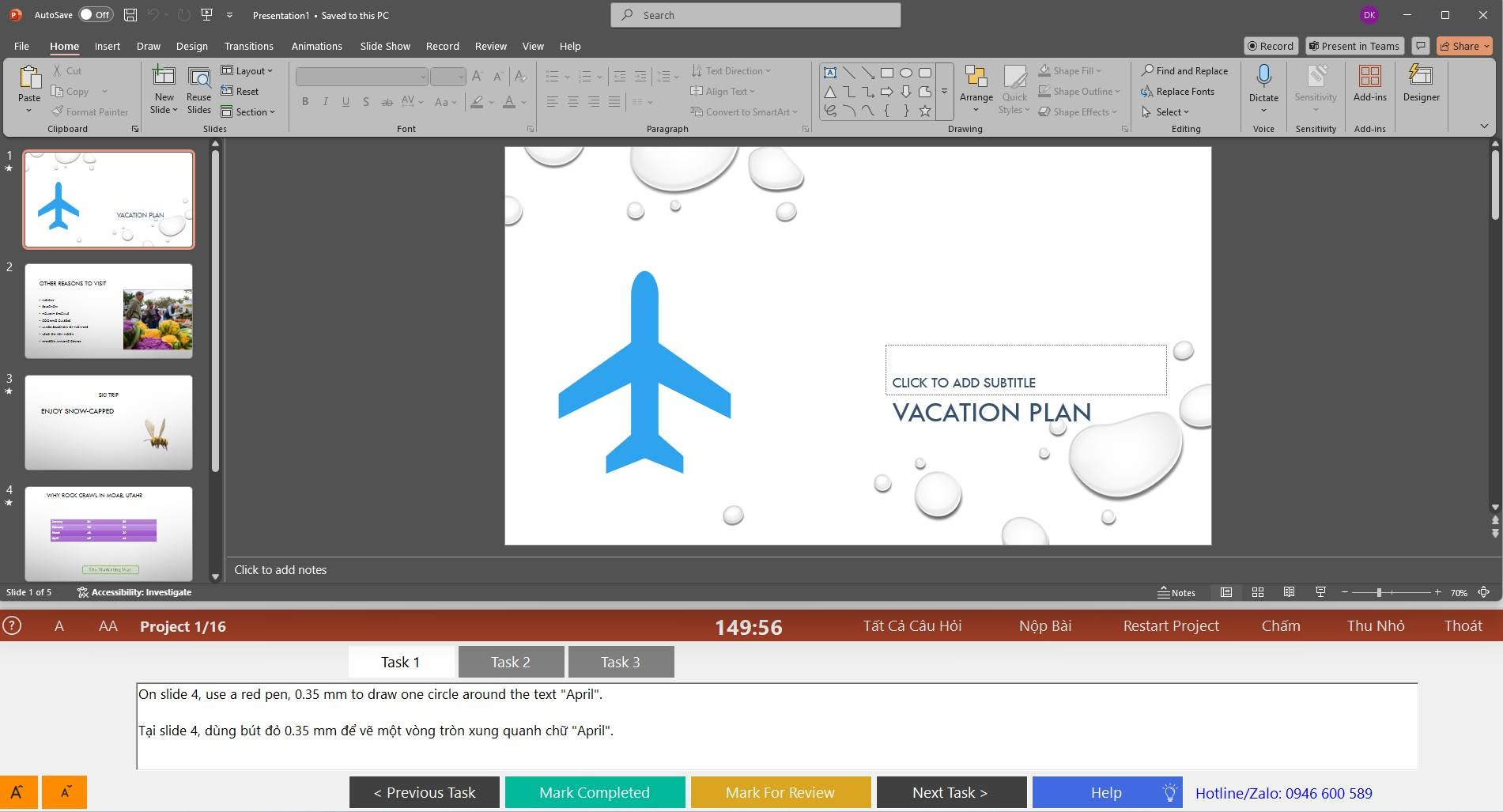The image size is (1503, 812).
Task: Switch to Slide Sorter view
Action: (x=1258, y=592)
